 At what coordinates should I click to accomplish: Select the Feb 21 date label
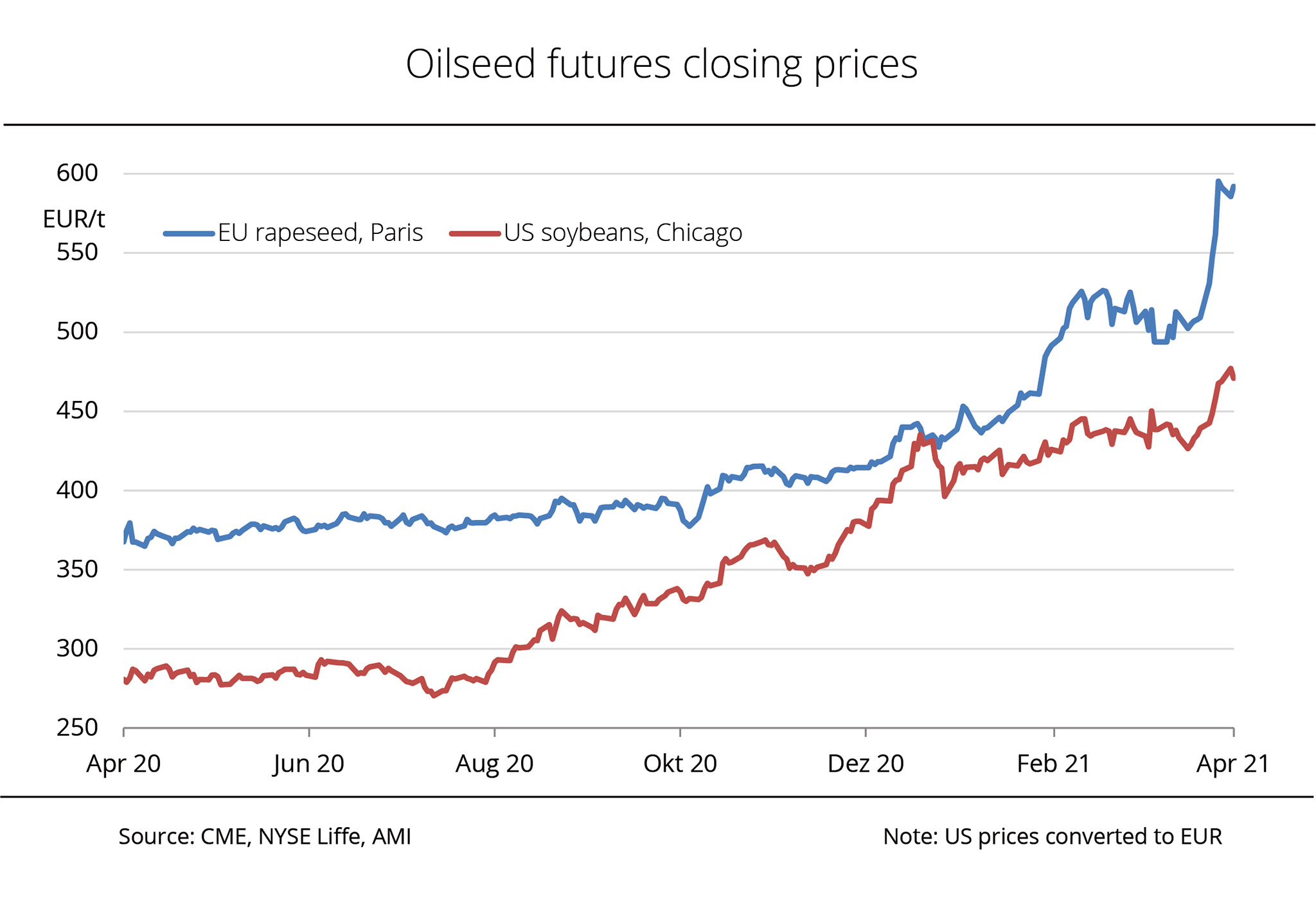click(1053, 763)
